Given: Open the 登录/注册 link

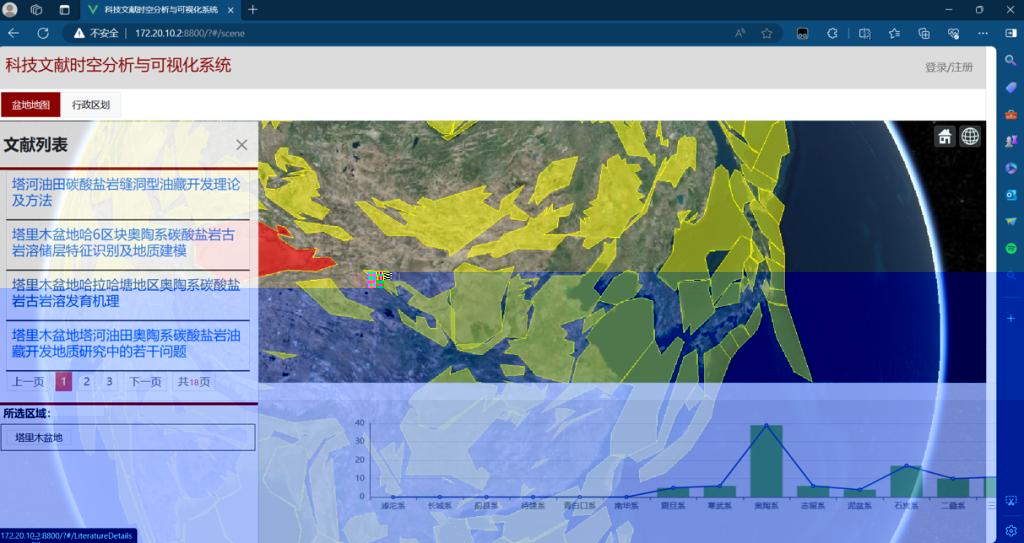Looking at the screenshot, I should [x=948, y=68].
